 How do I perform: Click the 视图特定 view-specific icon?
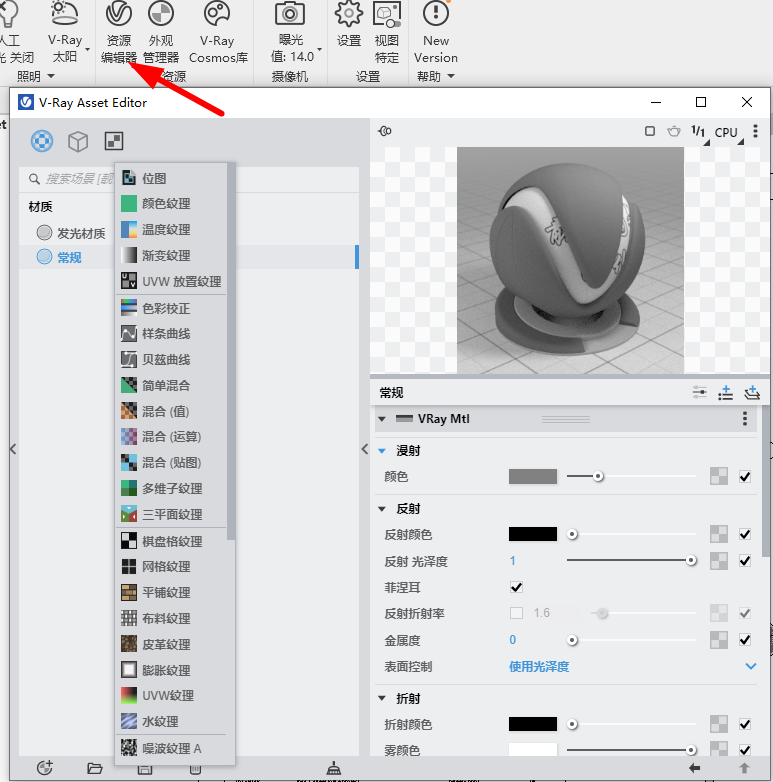(x=387, y=14)
